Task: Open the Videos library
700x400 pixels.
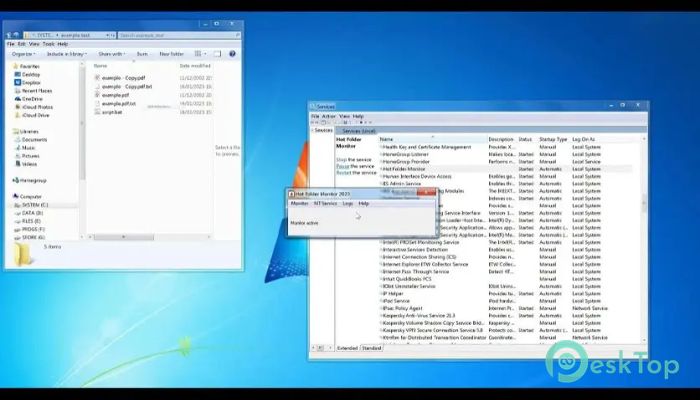Action: [26, 164]
